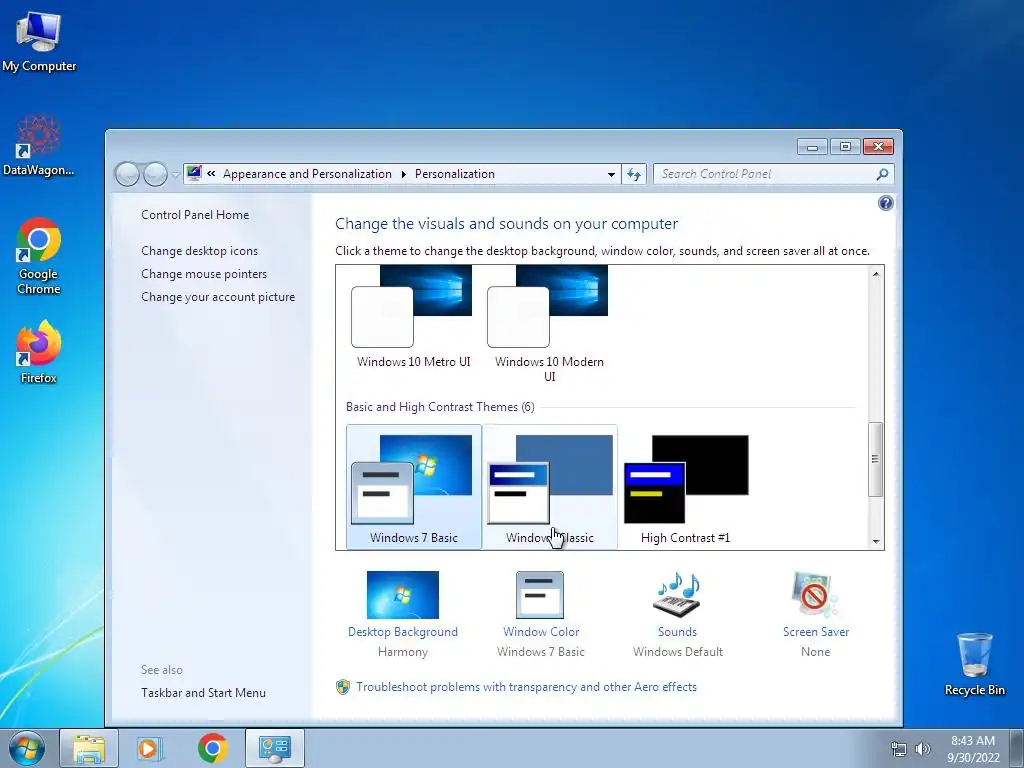Minimize the Personalization window
Viewport: 1024px width, 768px height.
click(x=812, y=147)
